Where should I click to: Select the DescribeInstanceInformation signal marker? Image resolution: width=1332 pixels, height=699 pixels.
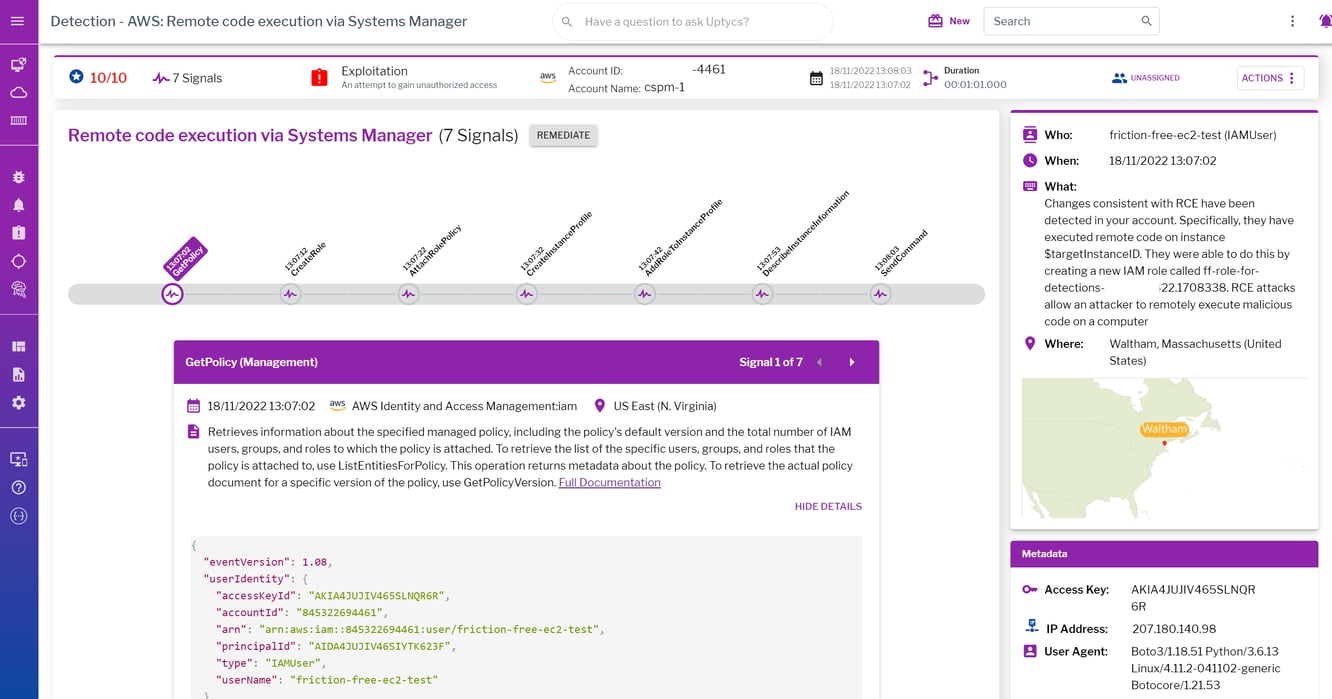[x=762, y=294]
